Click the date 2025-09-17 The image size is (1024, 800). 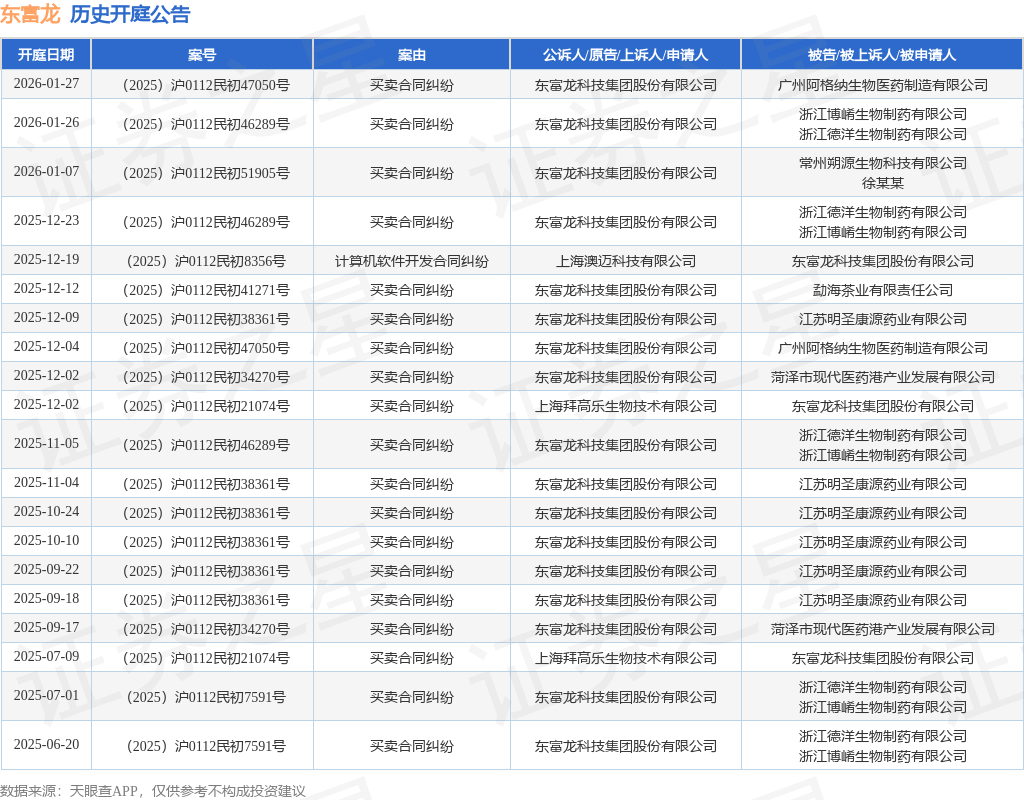click(x=46, y=628)
